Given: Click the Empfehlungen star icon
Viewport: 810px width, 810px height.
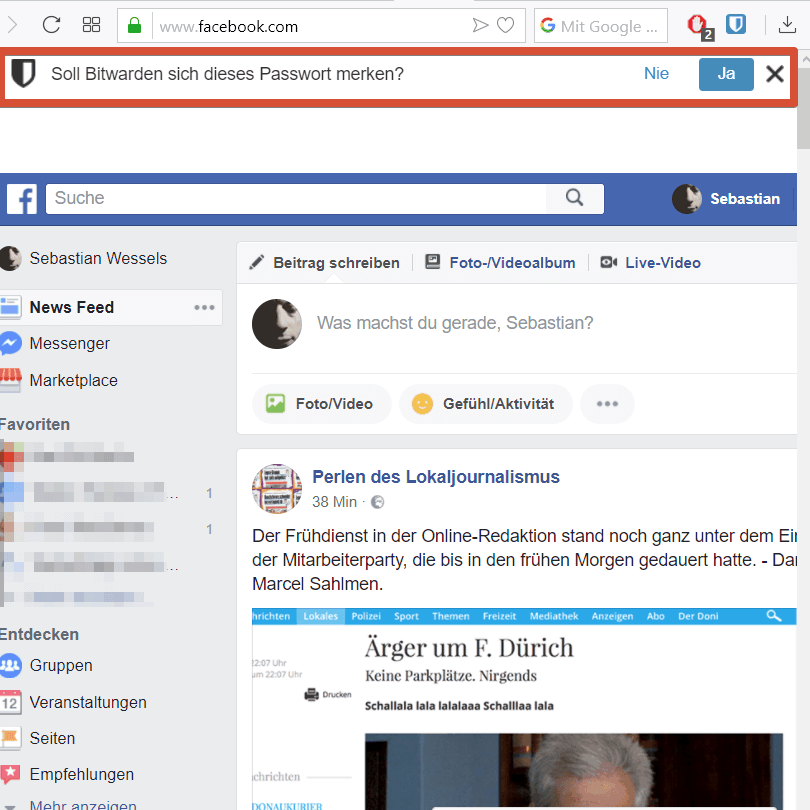Looking at the screenshot, I should tap(10, 774).
